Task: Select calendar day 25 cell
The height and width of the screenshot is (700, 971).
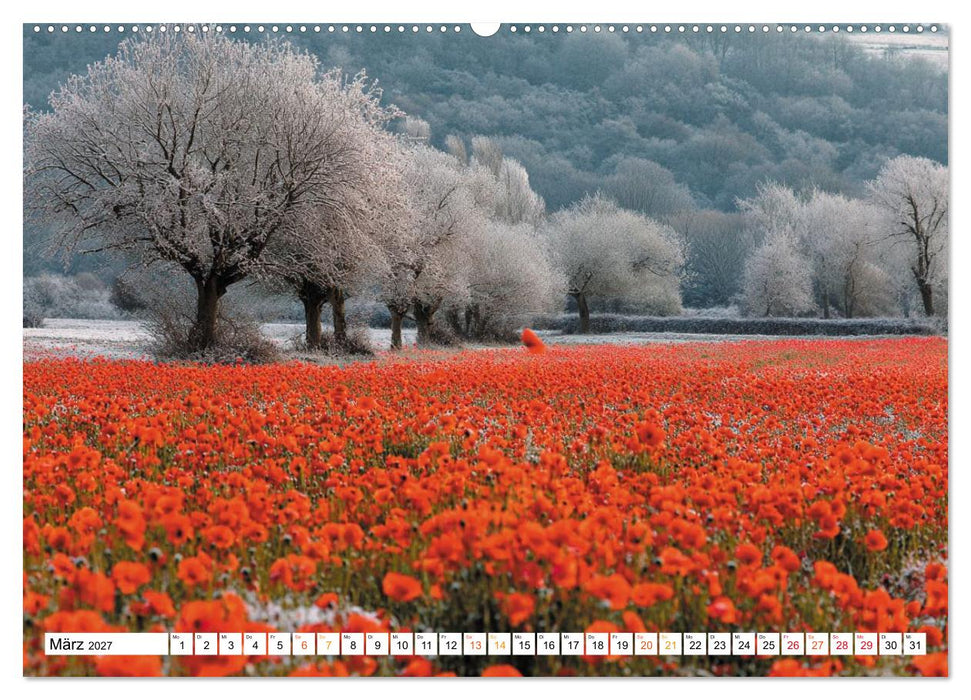Action: [x=768, y=644]
